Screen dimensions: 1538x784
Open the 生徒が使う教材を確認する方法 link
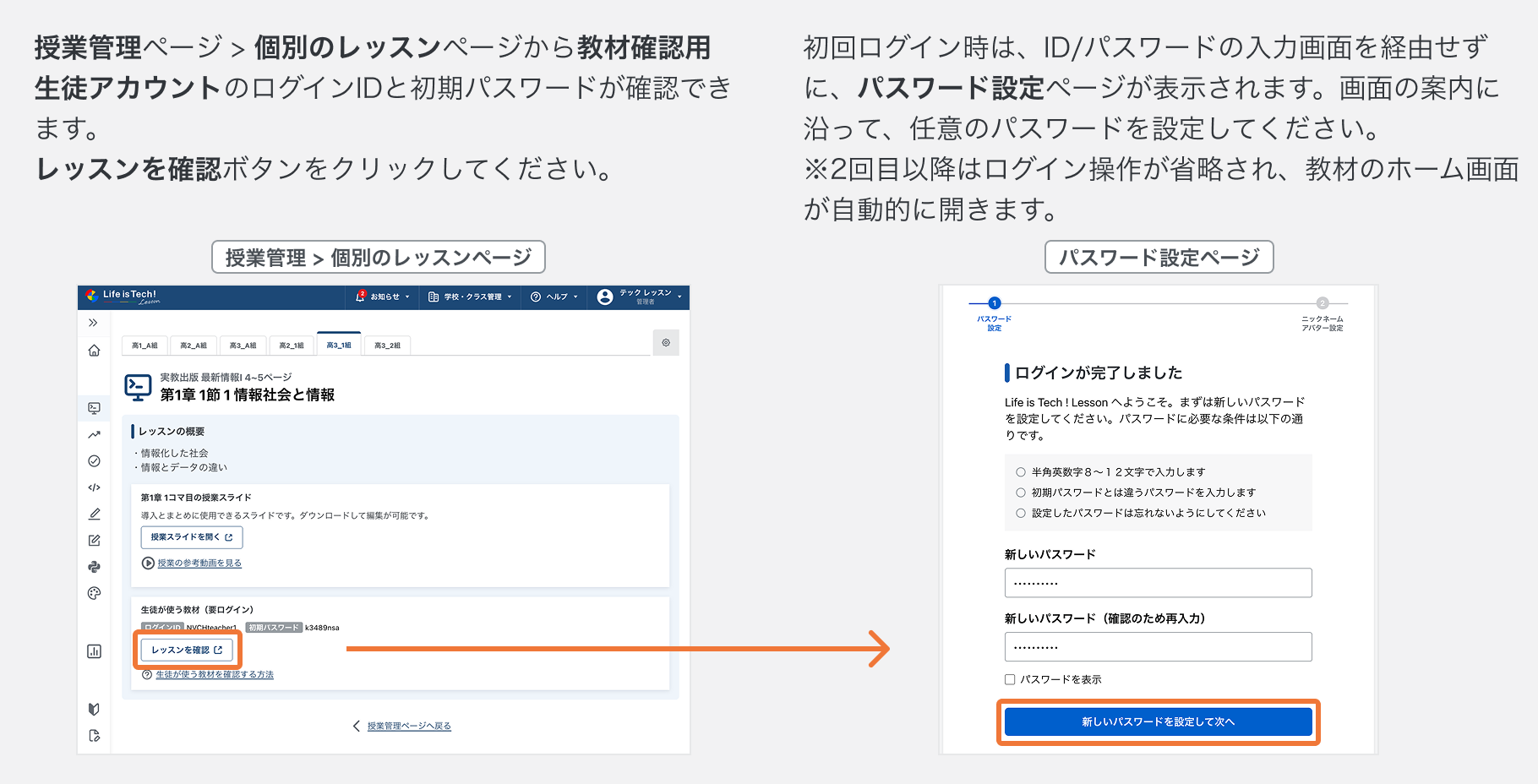tap(215, 674)
